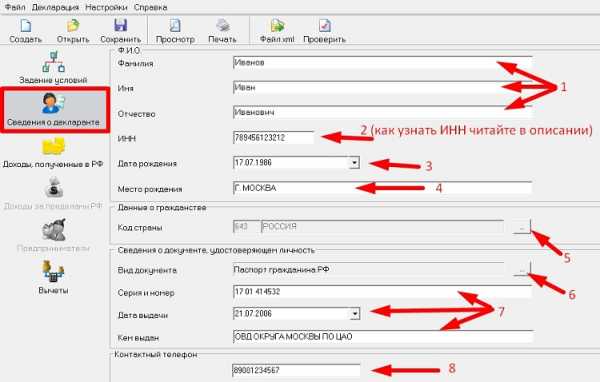Click the Отчество label
The height and width of the screenshot is (382, 600).
136,114
